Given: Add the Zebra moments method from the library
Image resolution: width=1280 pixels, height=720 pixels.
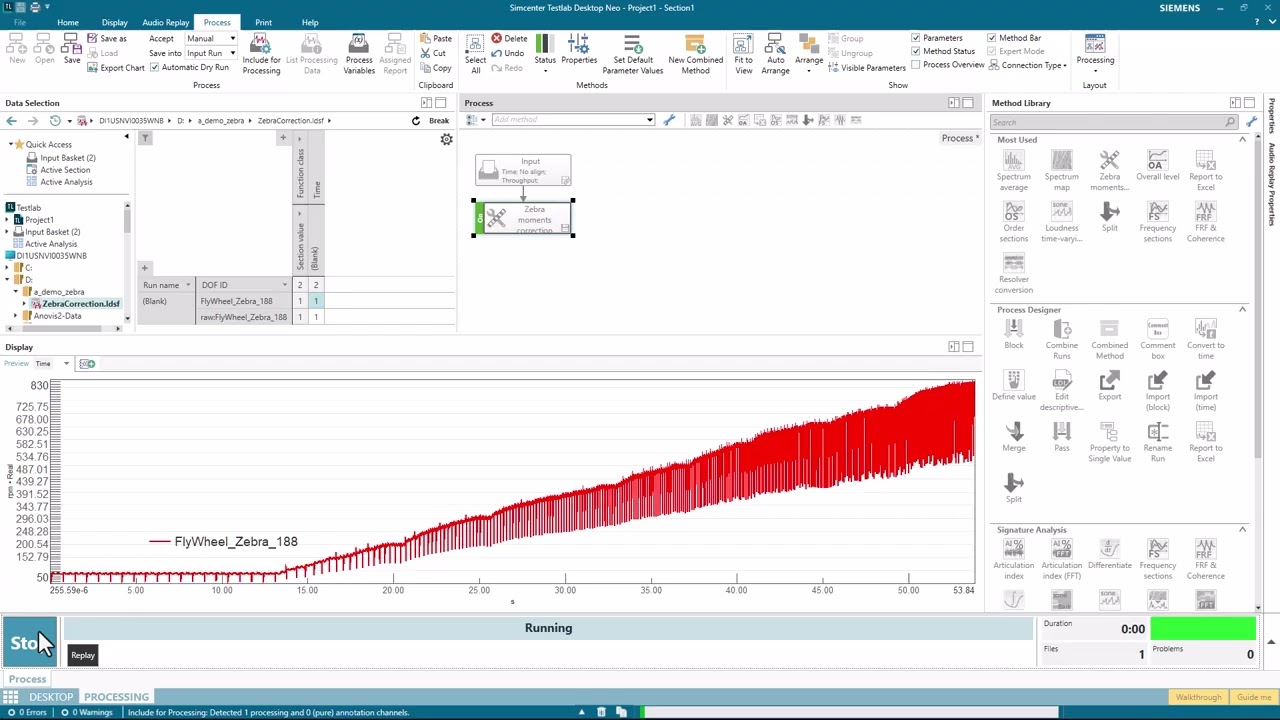Looking at the screenshot, I should [1109, 170].
